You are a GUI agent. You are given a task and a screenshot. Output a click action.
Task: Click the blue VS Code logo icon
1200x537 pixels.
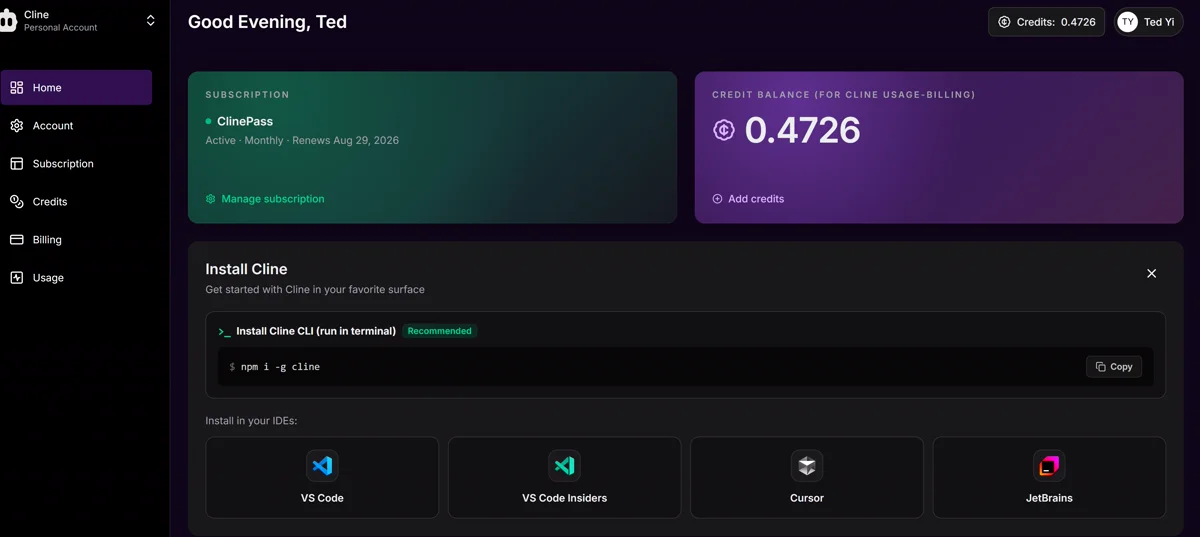(x=322, y=465)
